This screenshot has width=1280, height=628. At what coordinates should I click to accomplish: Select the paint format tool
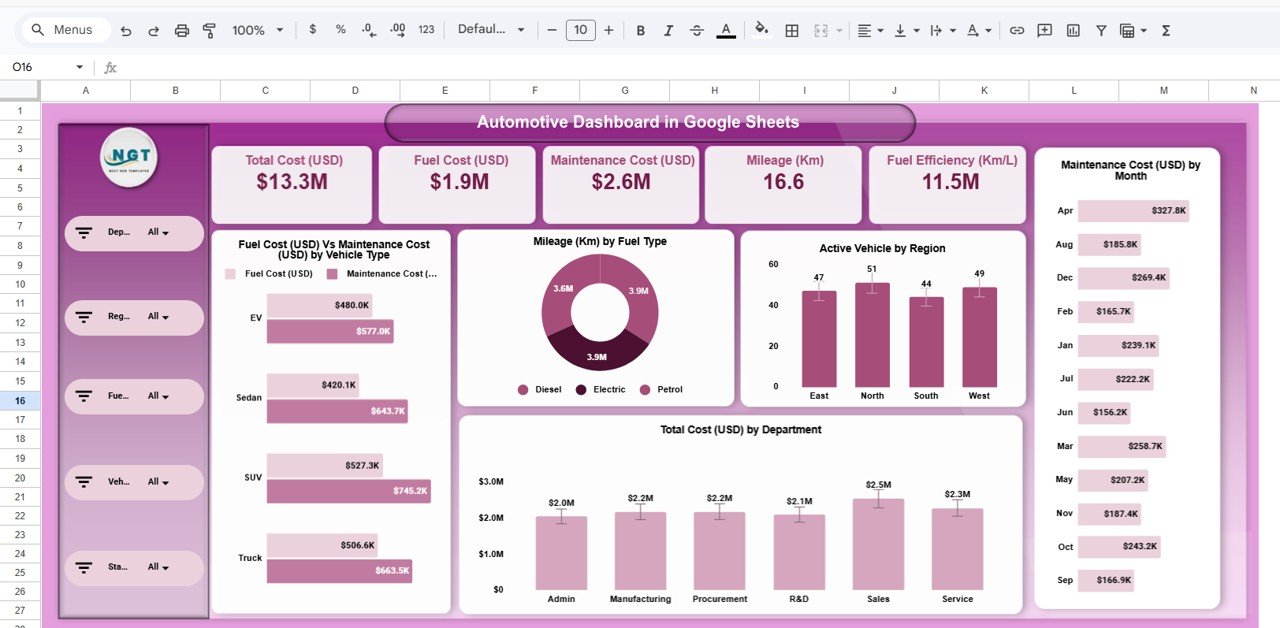[209, 30]
